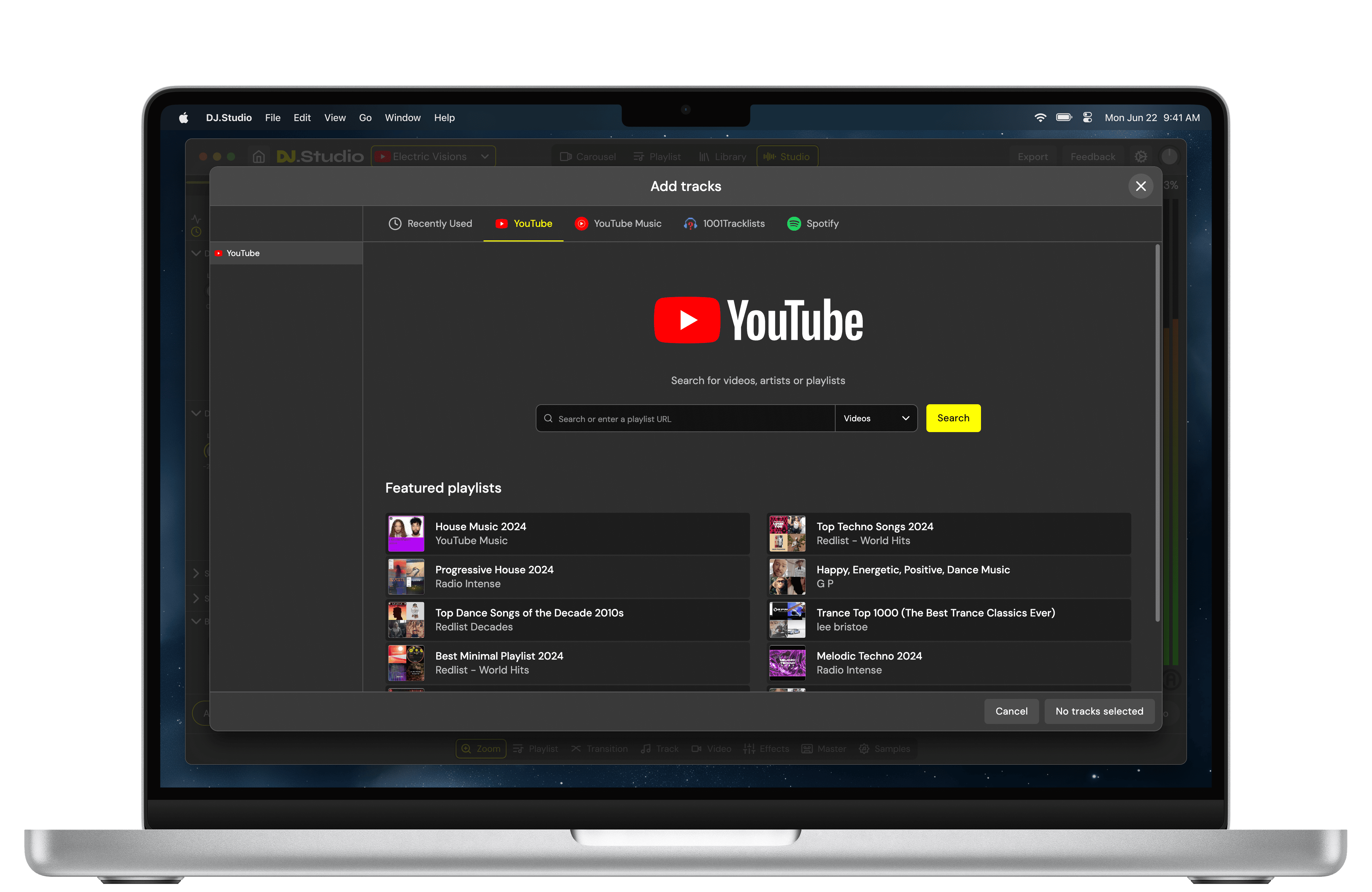Open the Window menu
This screenshot has height=892, width=1372.
402,118
